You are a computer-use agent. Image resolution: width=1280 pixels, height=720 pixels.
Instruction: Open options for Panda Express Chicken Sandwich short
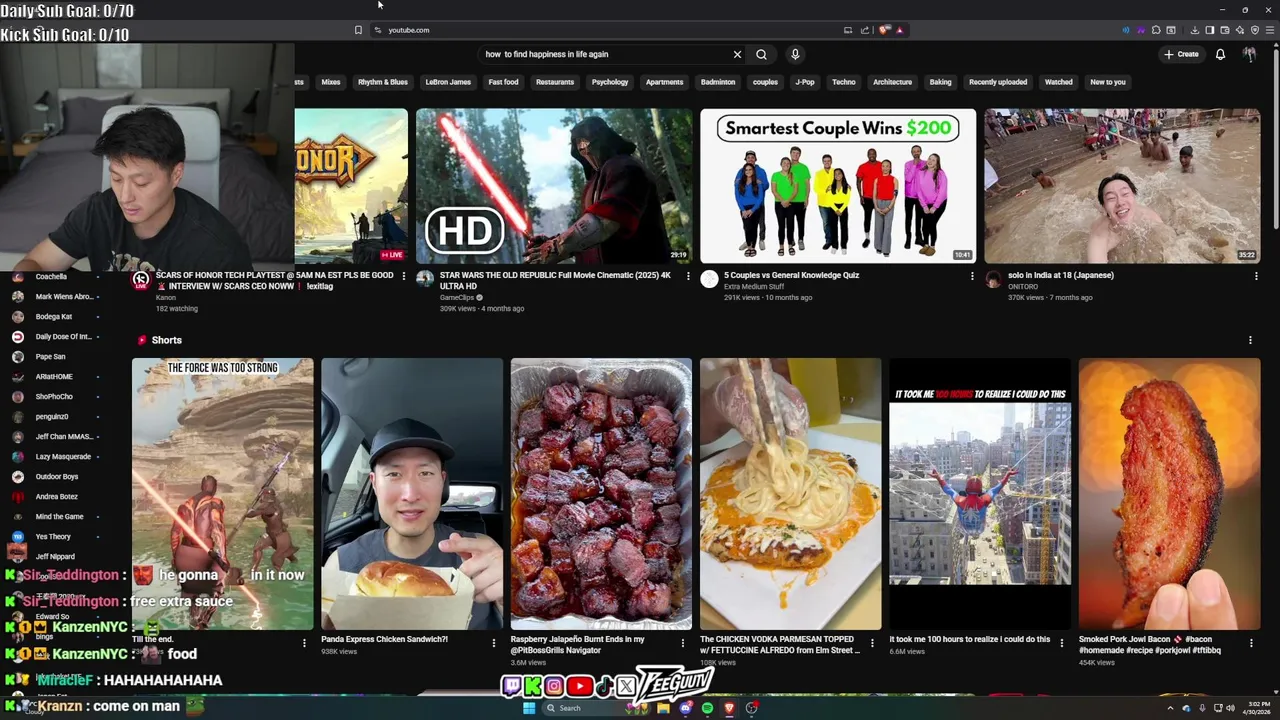(493, 643)
